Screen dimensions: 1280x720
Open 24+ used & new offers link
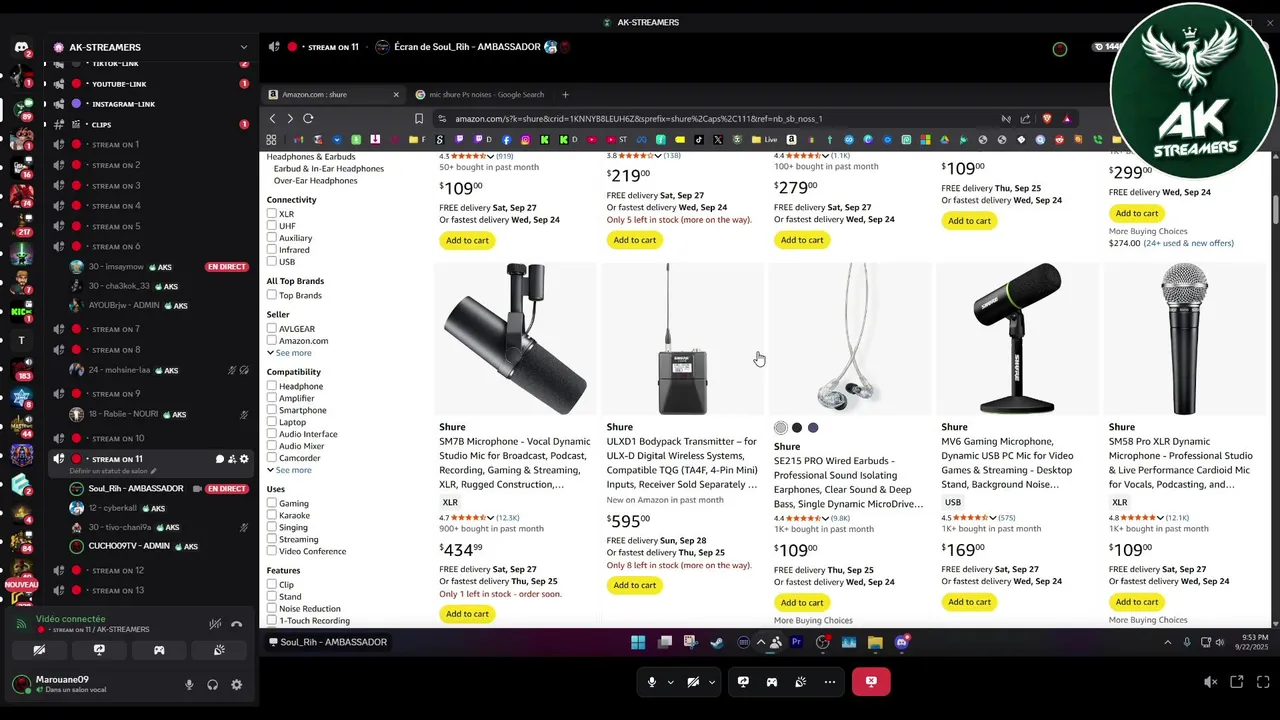(x=1189, y=243)
